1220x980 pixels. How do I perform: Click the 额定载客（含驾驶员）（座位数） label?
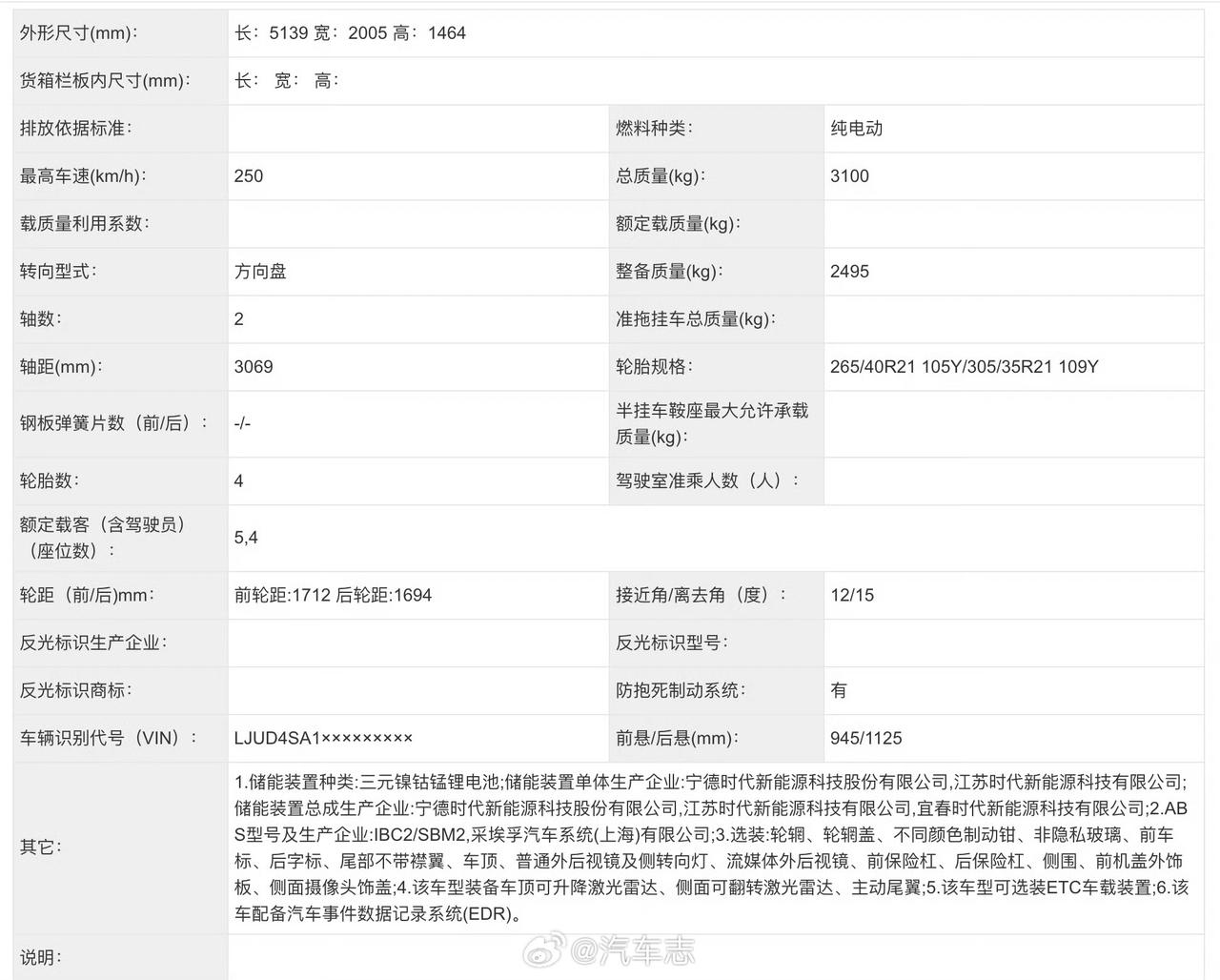[103, 538]
